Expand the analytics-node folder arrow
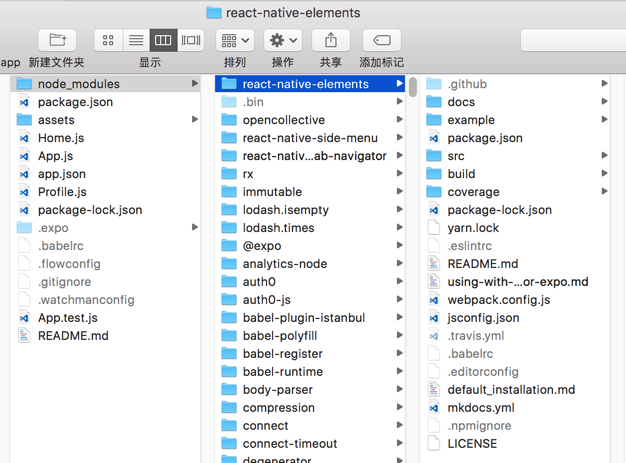626x463 pixels. (x=400, y=263)
